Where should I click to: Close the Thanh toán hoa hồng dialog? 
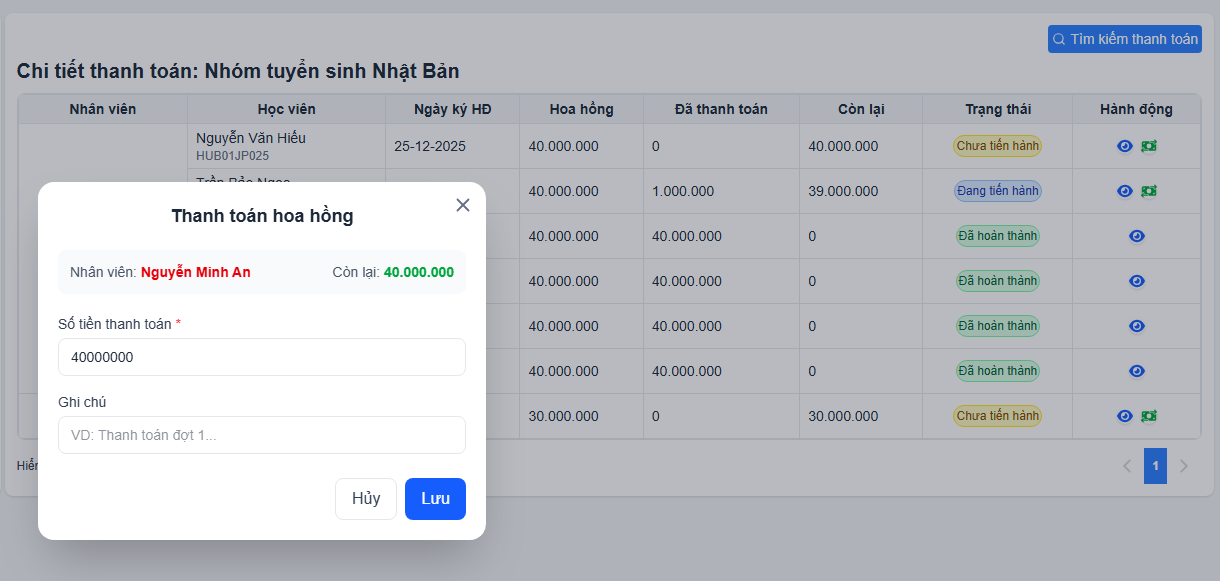click(463, 205)
